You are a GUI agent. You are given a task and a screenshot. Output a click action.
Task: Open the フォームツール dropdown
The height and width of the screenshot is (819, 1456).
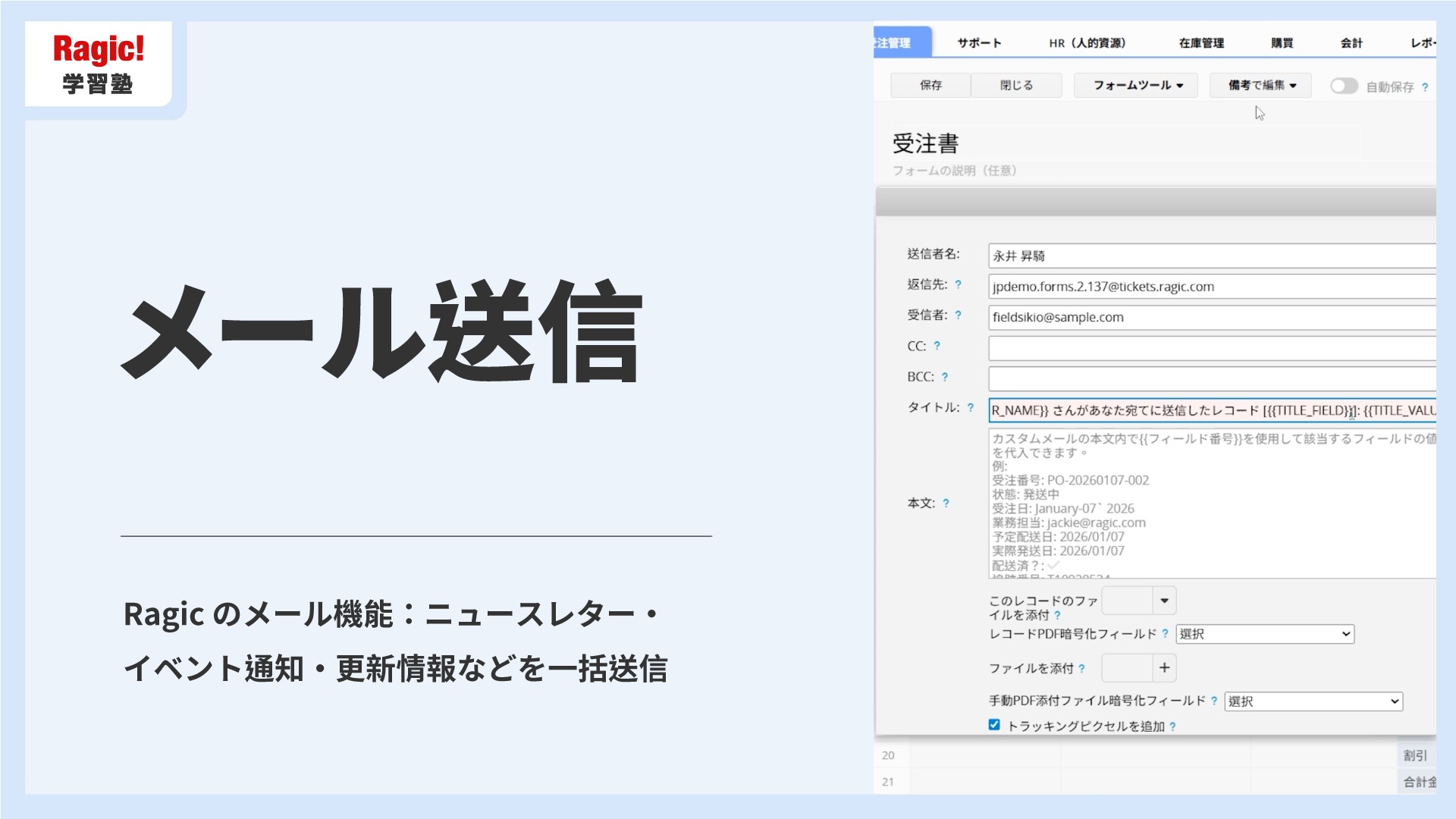(1135, 85)
